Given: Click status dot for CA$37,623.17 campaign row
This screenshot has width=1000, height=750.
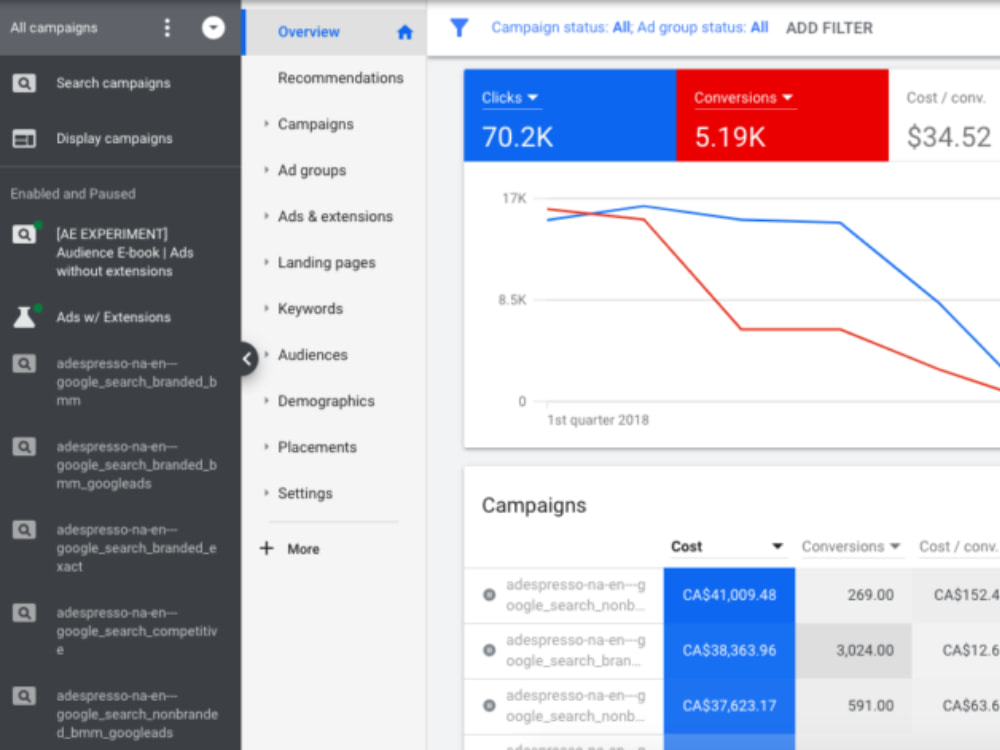Looking at the screenshot, I should click(x=489, y=706).
